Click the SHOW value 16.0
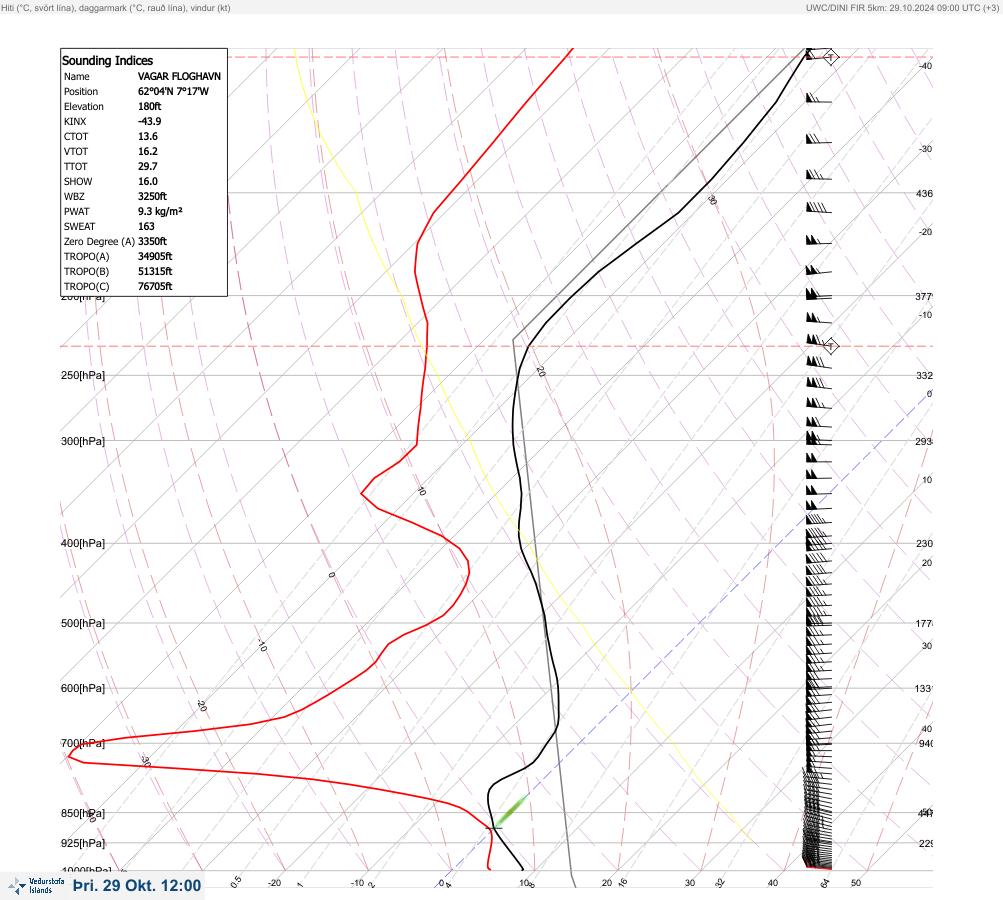 148,182
